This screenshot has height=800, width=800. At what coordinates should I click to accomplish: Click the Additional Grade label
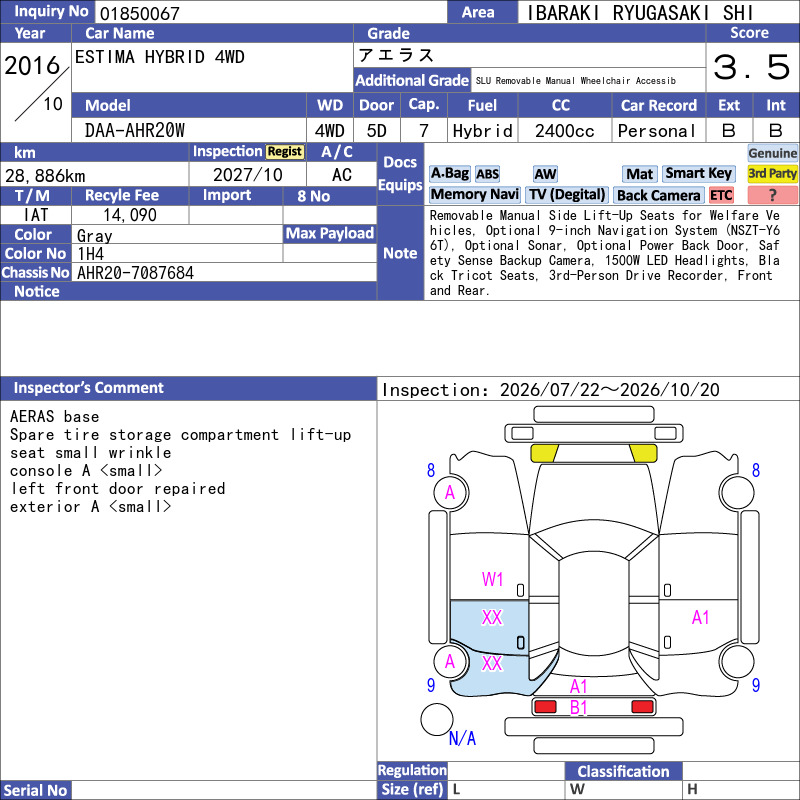coord(412,80)
